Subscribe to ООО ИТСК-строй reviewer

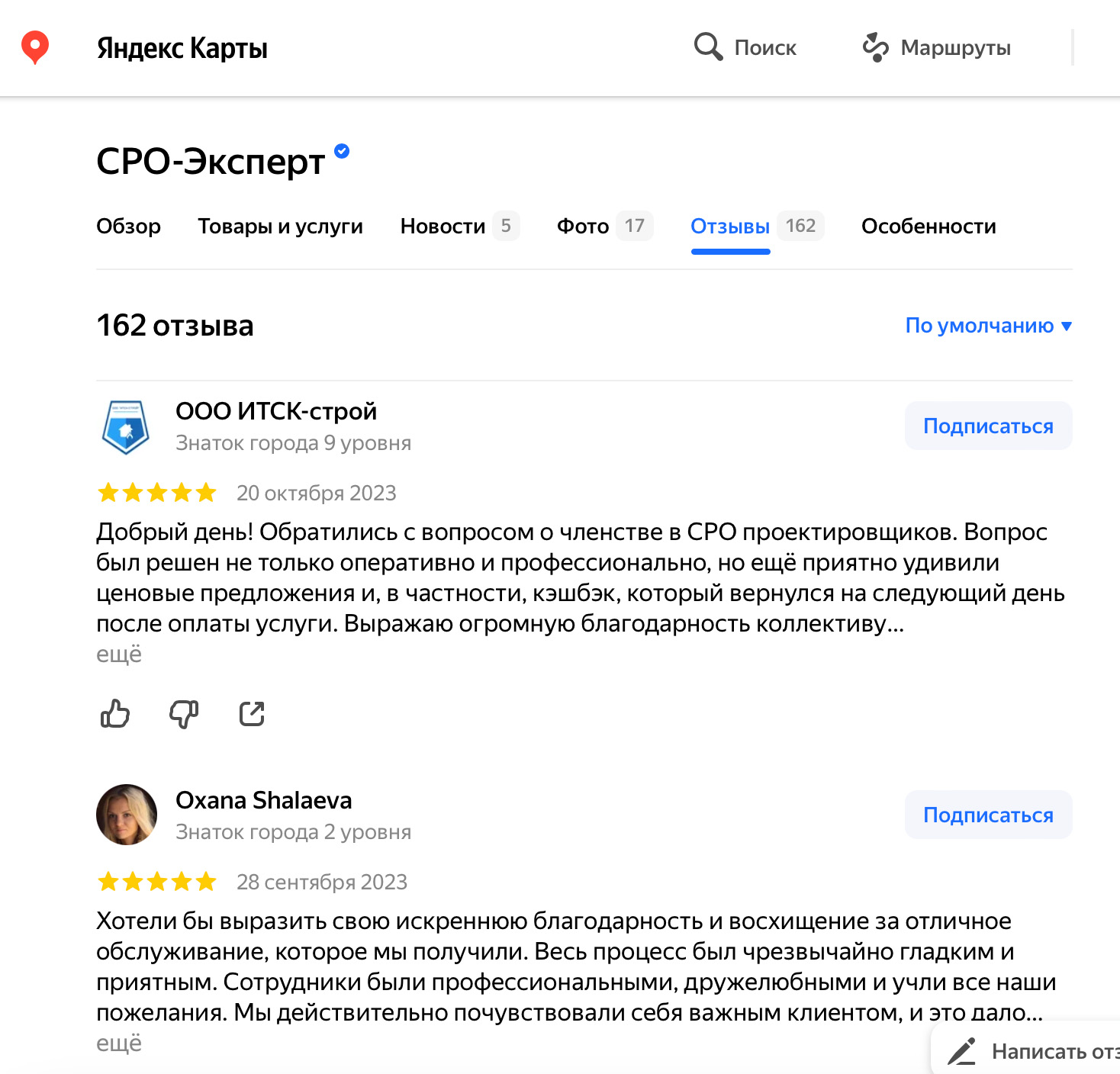tap(988, 426)
